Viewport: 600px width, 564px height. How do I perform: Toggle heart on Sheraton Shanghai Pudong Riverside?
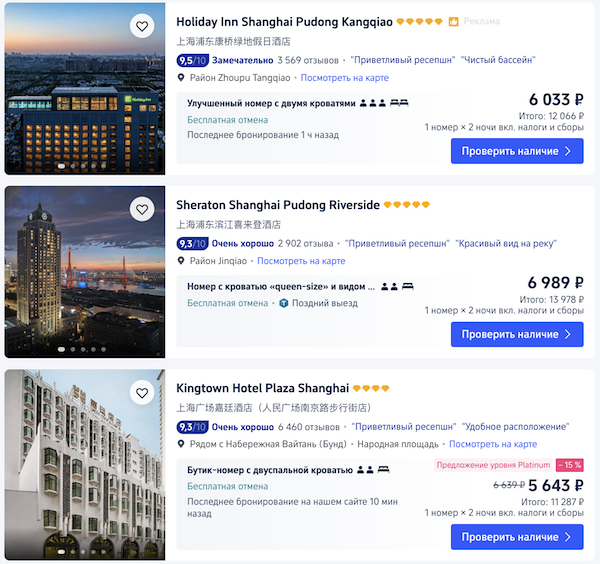pos(142,209)
